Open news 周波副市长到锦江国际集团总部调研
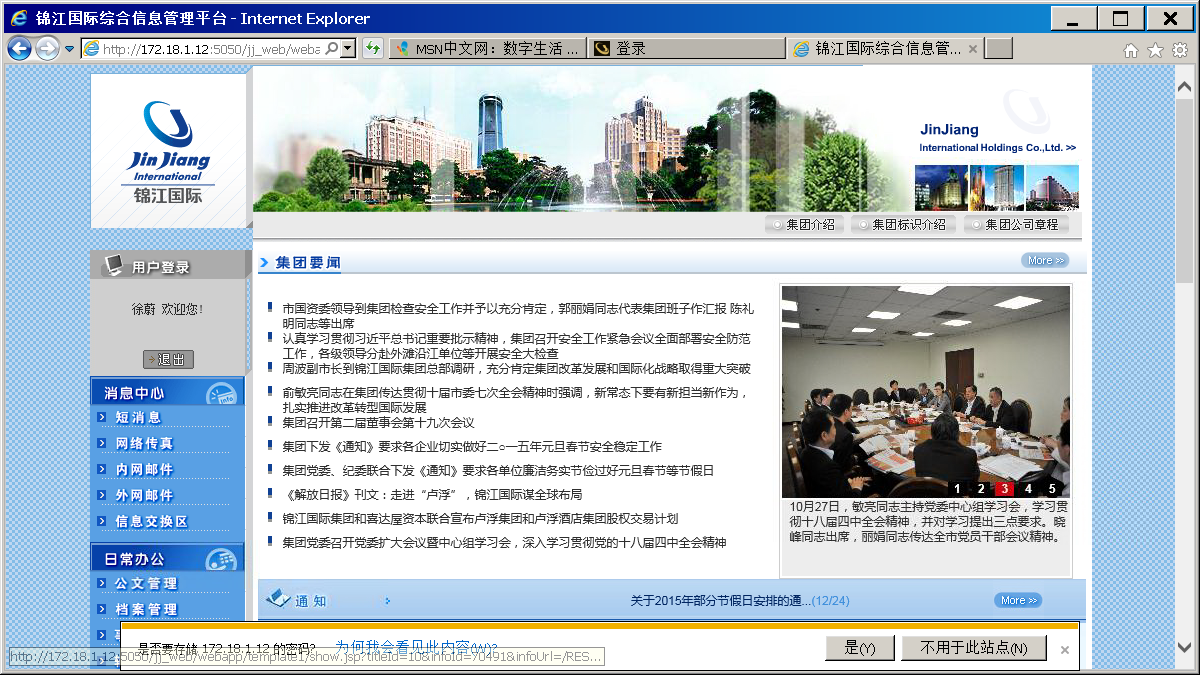Screen dimensions: 1200x675 point(516,368)
